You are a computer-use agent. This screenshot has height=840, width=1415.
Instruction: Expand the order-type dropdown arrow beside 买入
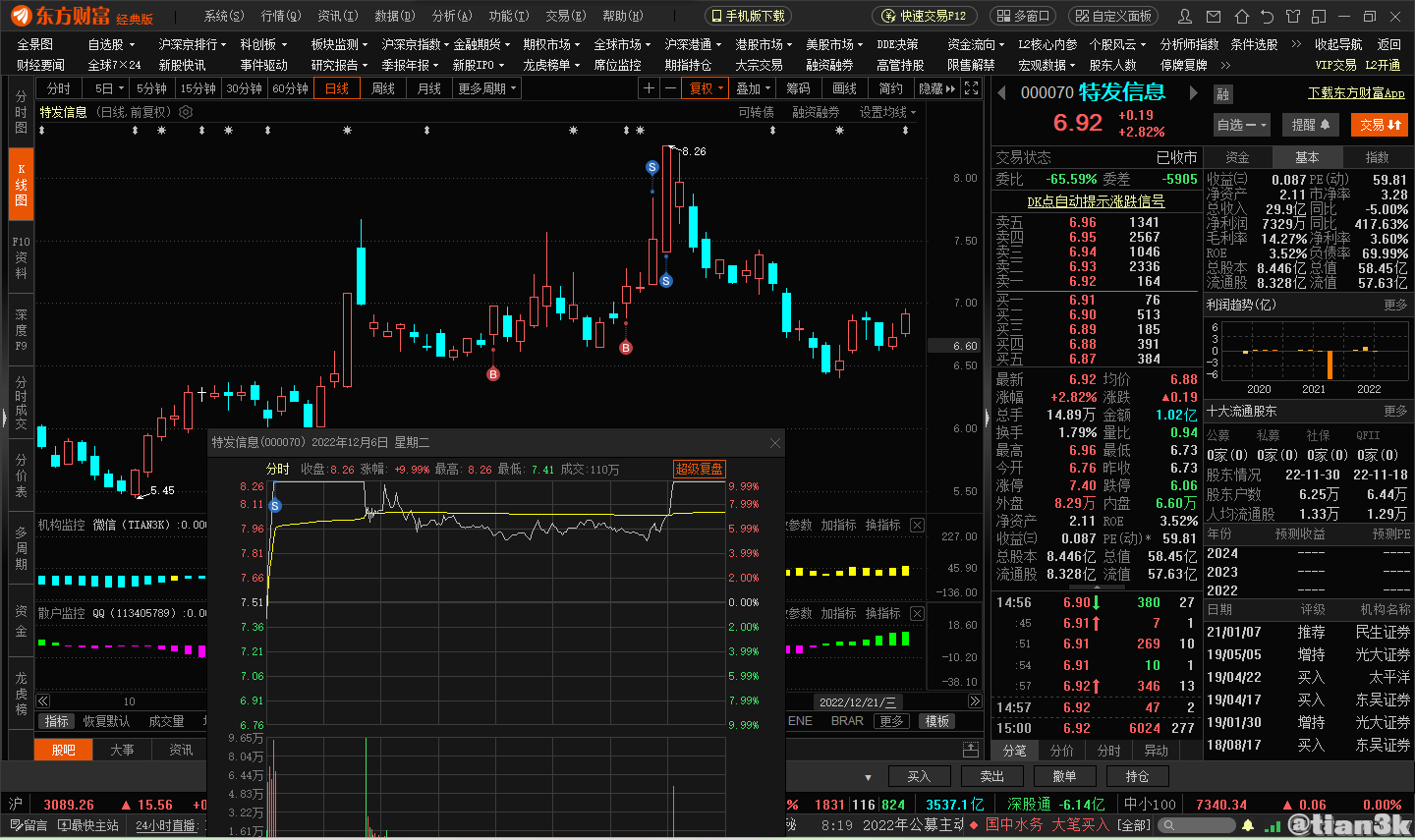pyautogui.click(x=868, y=777)
